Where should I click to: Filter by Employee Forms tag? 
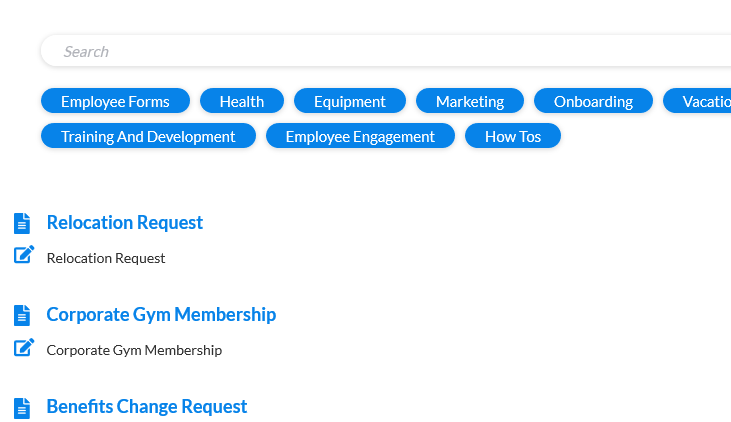115,101
